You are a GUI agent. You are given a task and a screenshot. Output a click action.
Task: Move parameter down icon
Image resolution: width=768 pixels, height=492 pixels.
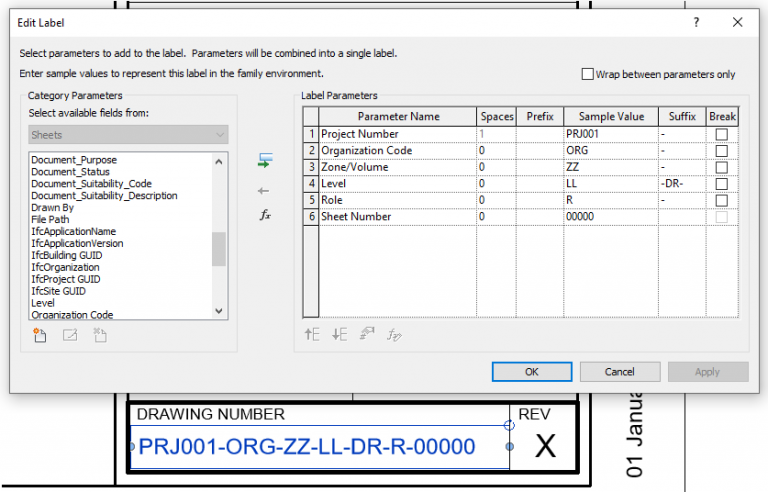point(339,335)
